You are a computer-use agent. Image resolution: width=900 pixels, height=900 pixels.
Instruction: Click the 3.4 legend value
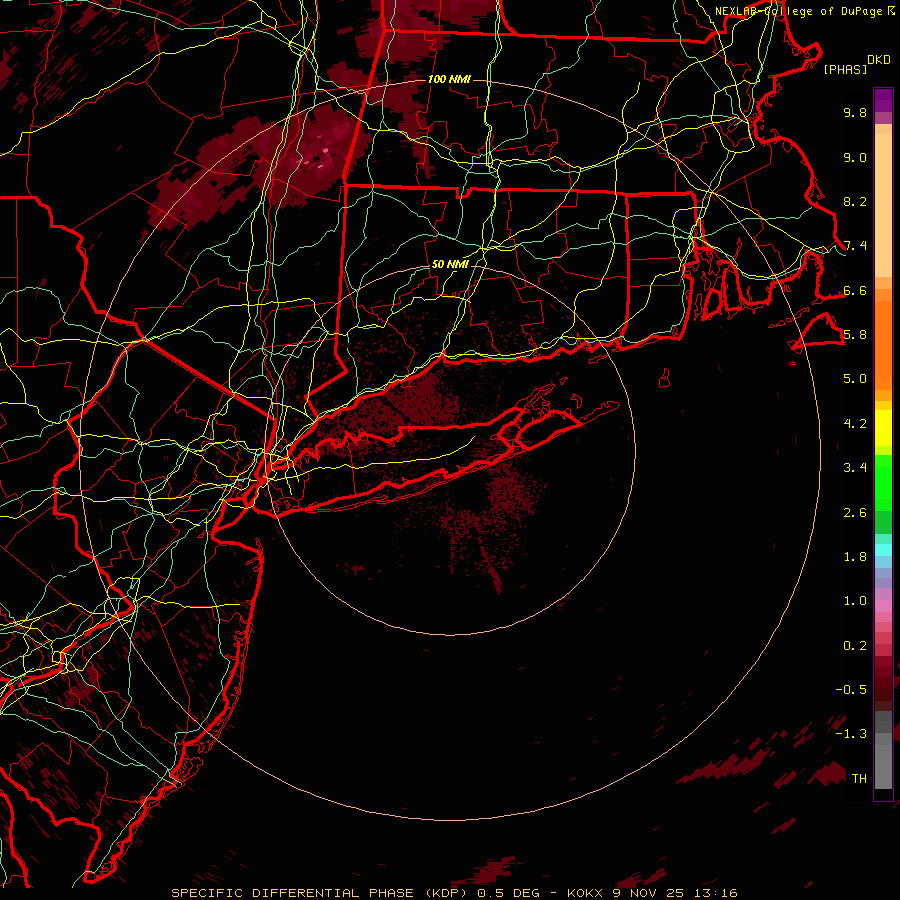855,468
